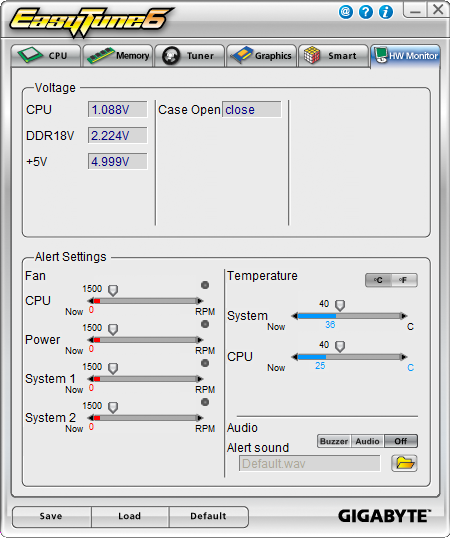Switch to the CPU tab
Image resolution: width=450 pixels, height=538 pixels.
(x=46, y=55)
